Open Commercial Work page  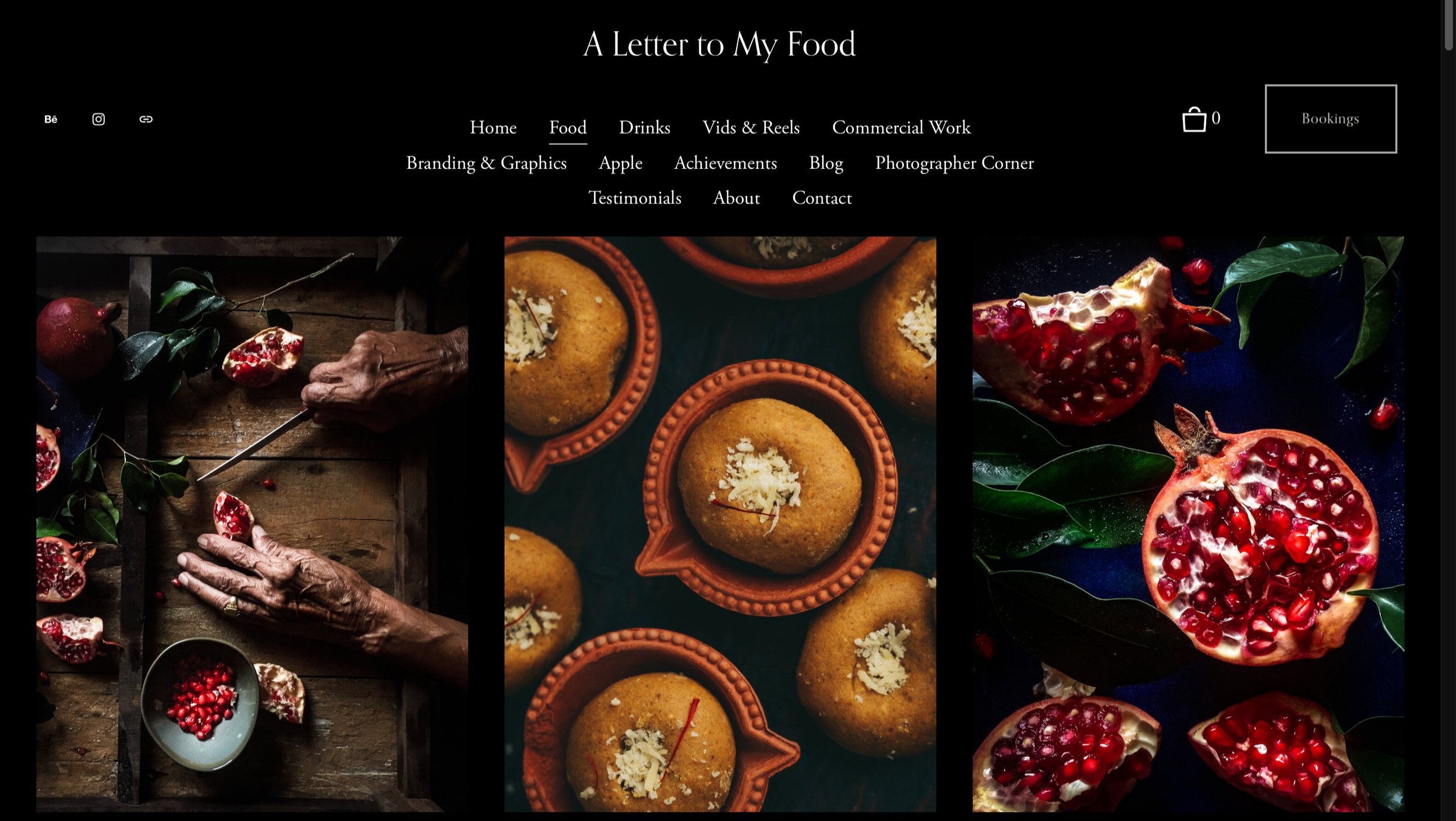(x=901, y=128)
